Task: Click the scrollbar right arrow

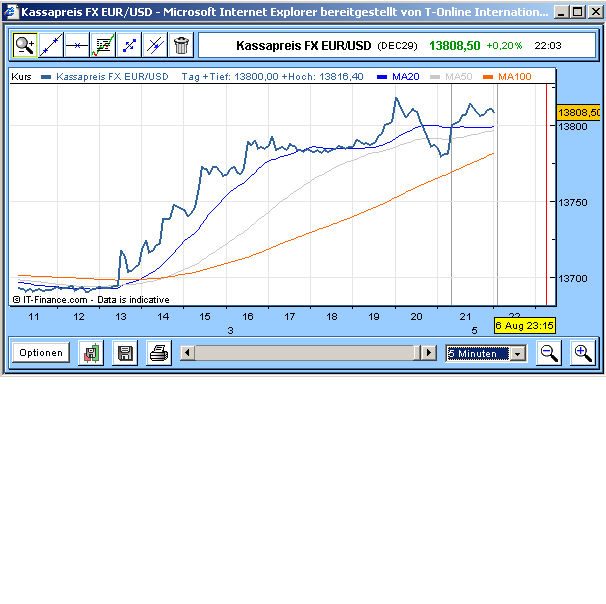Action: 429,353
